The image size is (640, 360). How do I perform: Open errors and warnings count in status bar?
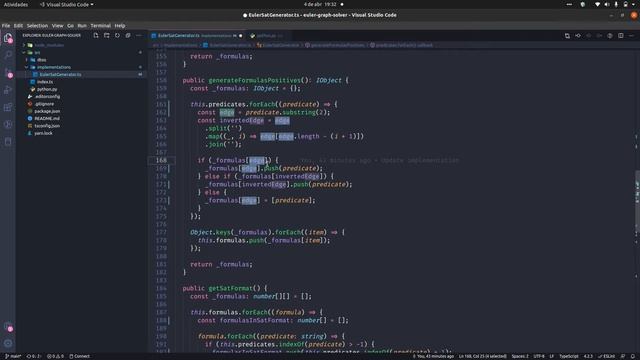(55, 356)
